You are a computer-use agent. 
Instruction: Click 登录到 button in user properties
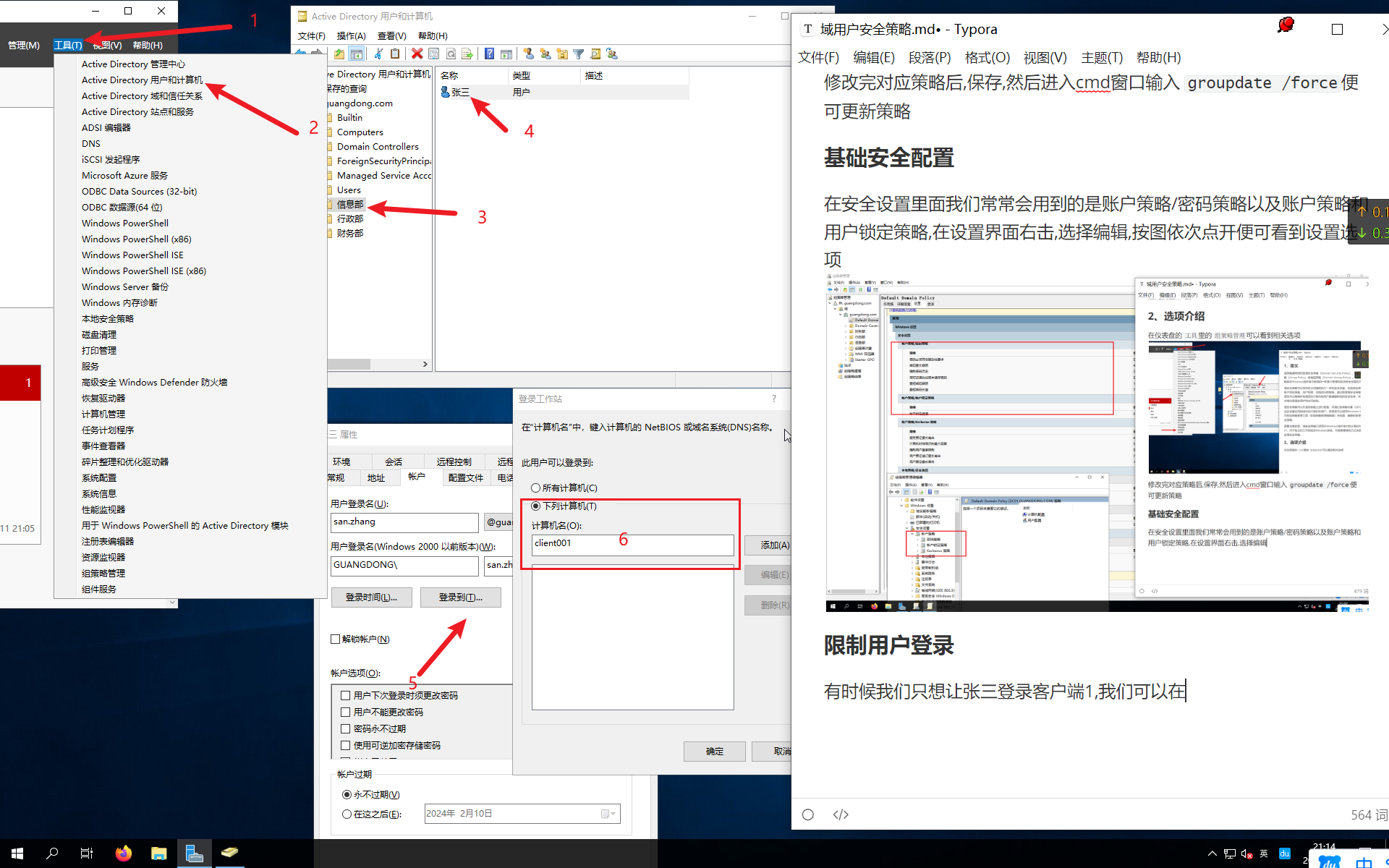tap(458, 597)
